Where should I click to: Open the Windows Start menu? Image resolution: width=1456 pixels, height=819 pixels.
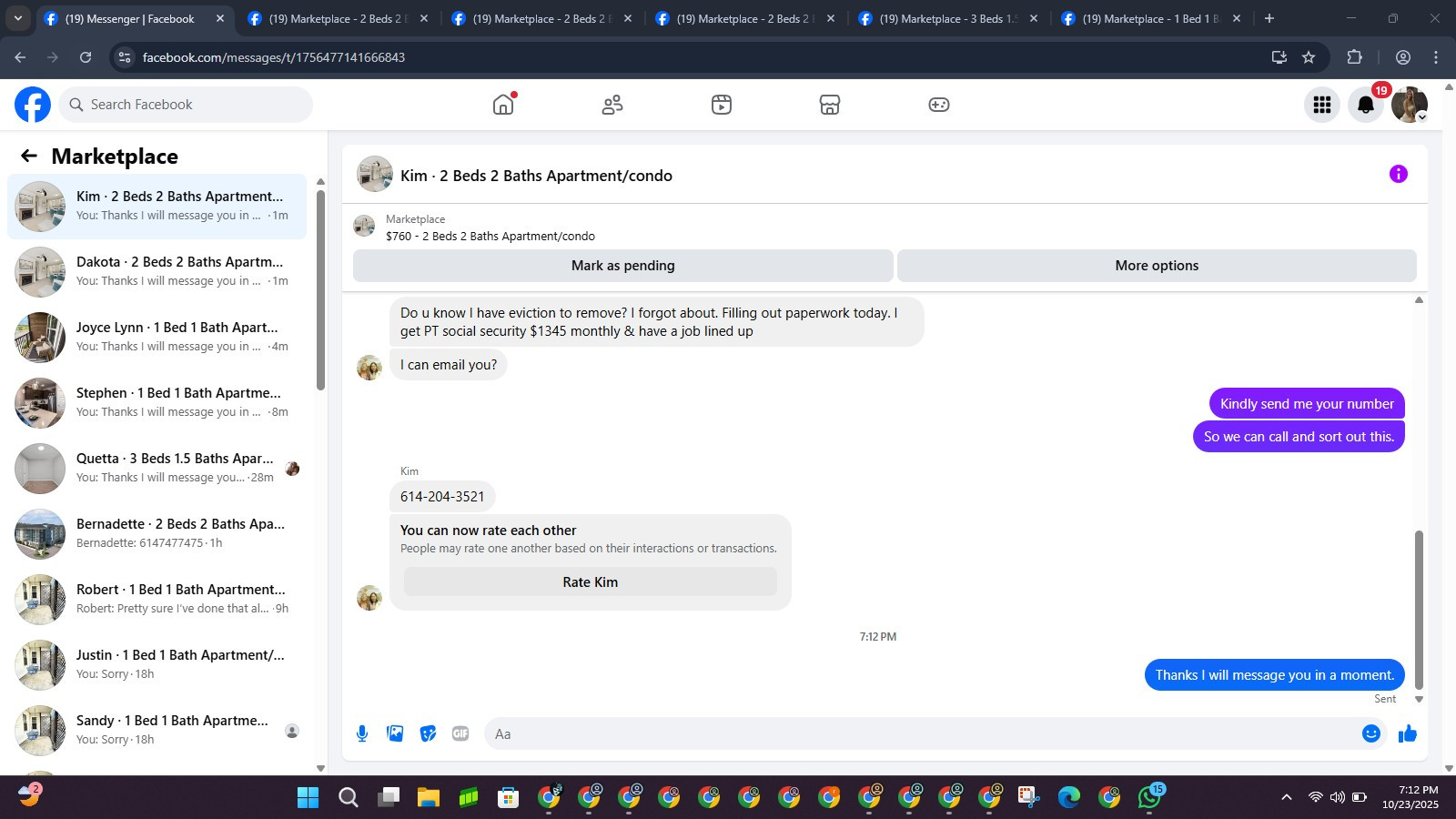pos(308,798)
